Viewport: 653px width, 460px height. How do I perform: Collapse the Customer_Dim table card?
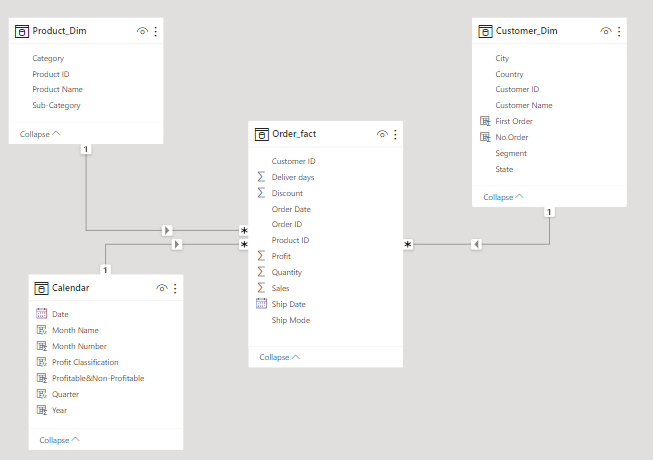(503, 197)
